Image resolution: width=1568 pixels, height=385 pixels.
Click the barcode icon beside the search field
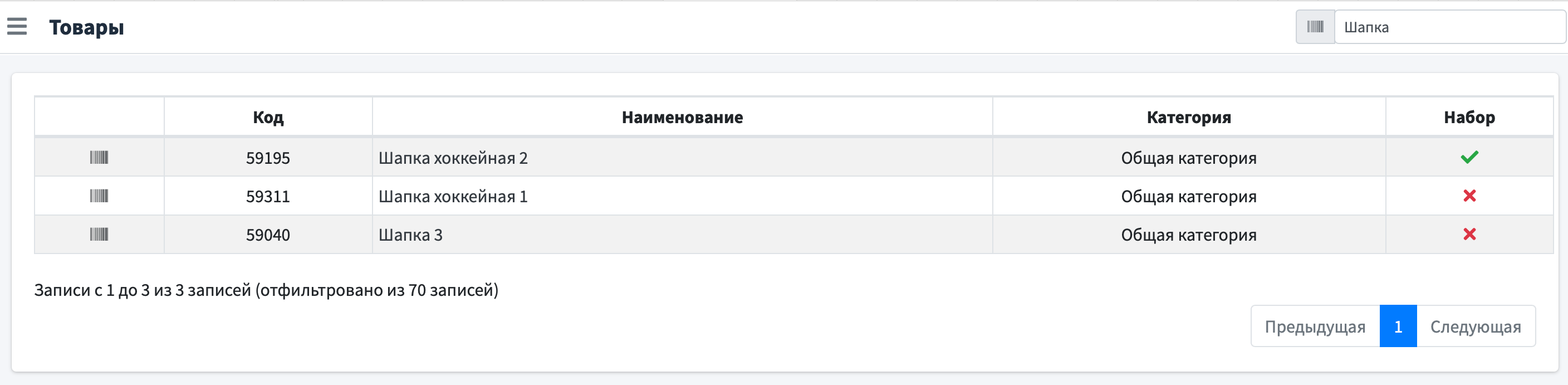[1315, 27]
